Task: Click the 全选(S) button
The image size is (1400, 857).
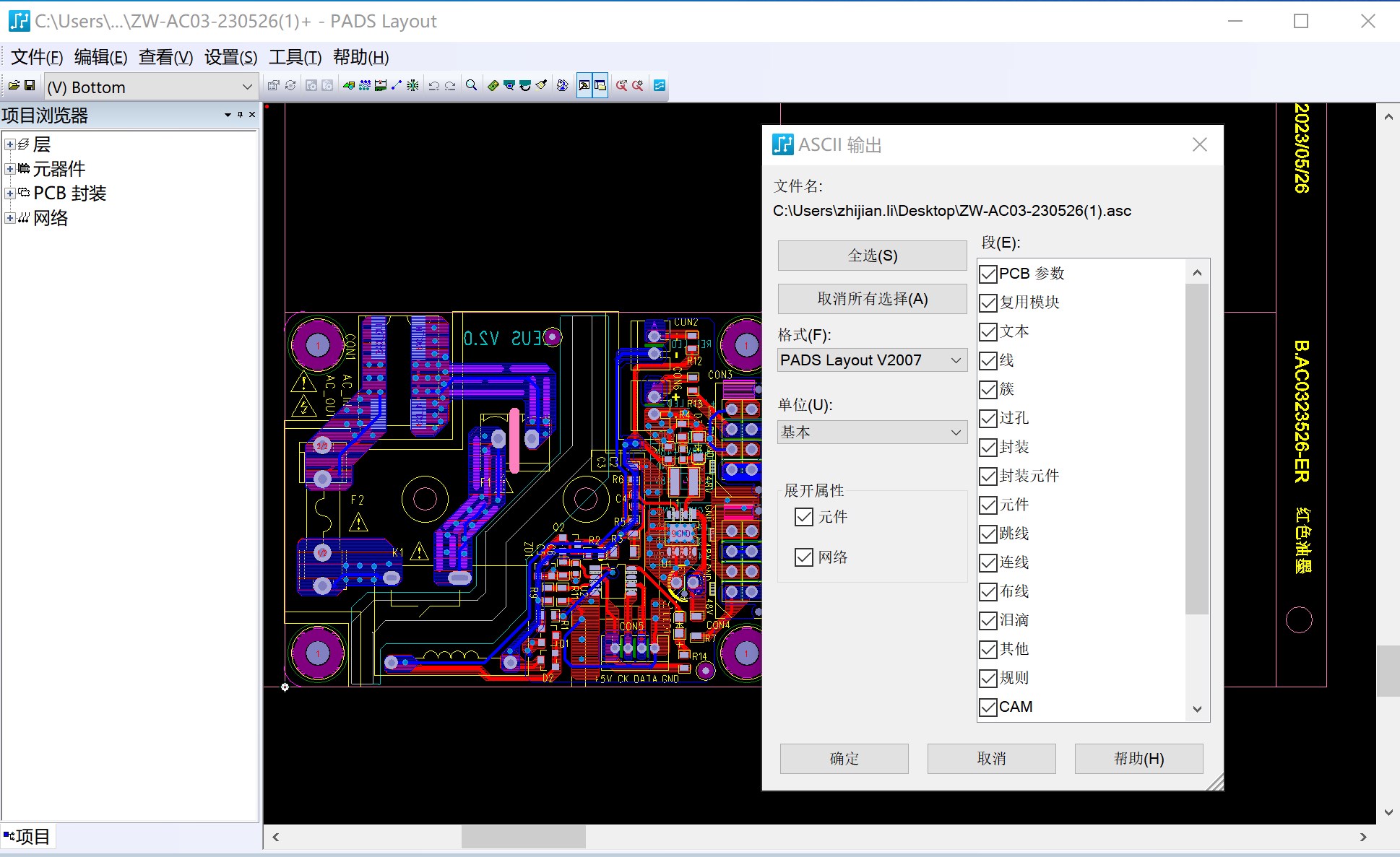Action: click(872, 256)
